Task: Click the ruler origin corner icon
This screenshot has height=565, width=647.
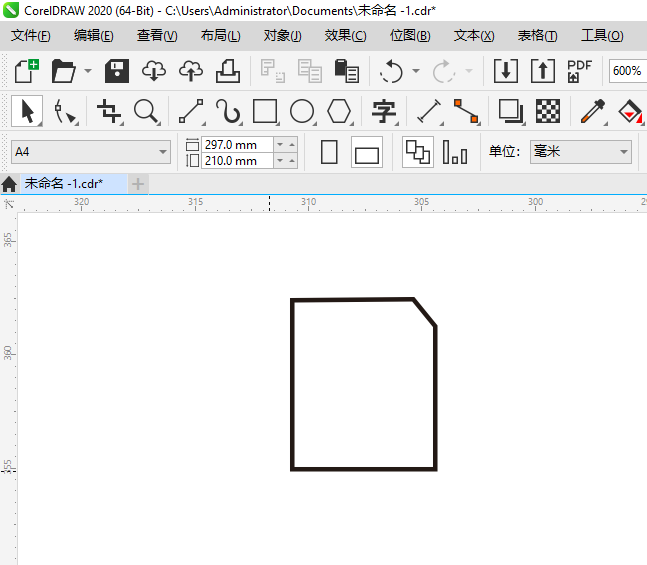Action: coord(9,203)
